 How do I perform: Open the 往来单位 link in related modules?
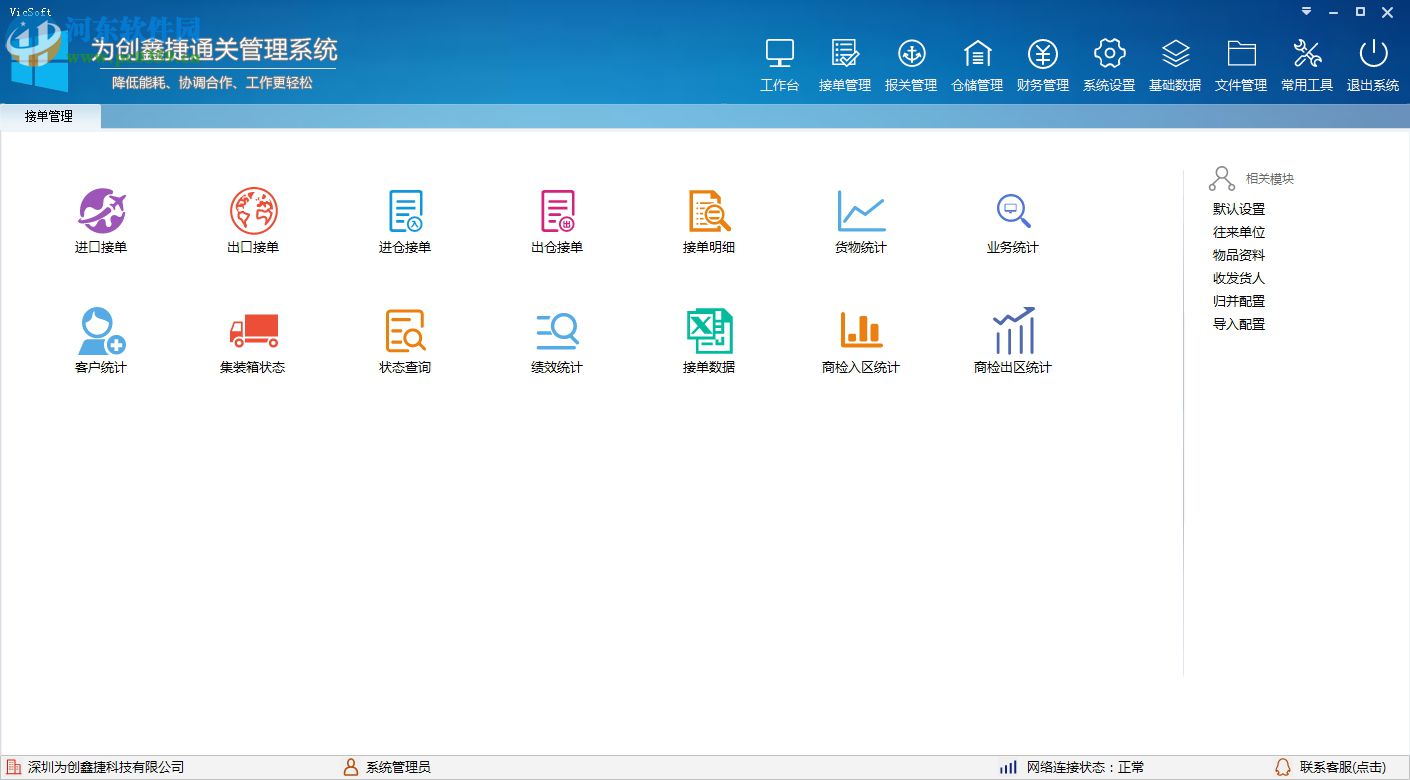click(1239, 232)
